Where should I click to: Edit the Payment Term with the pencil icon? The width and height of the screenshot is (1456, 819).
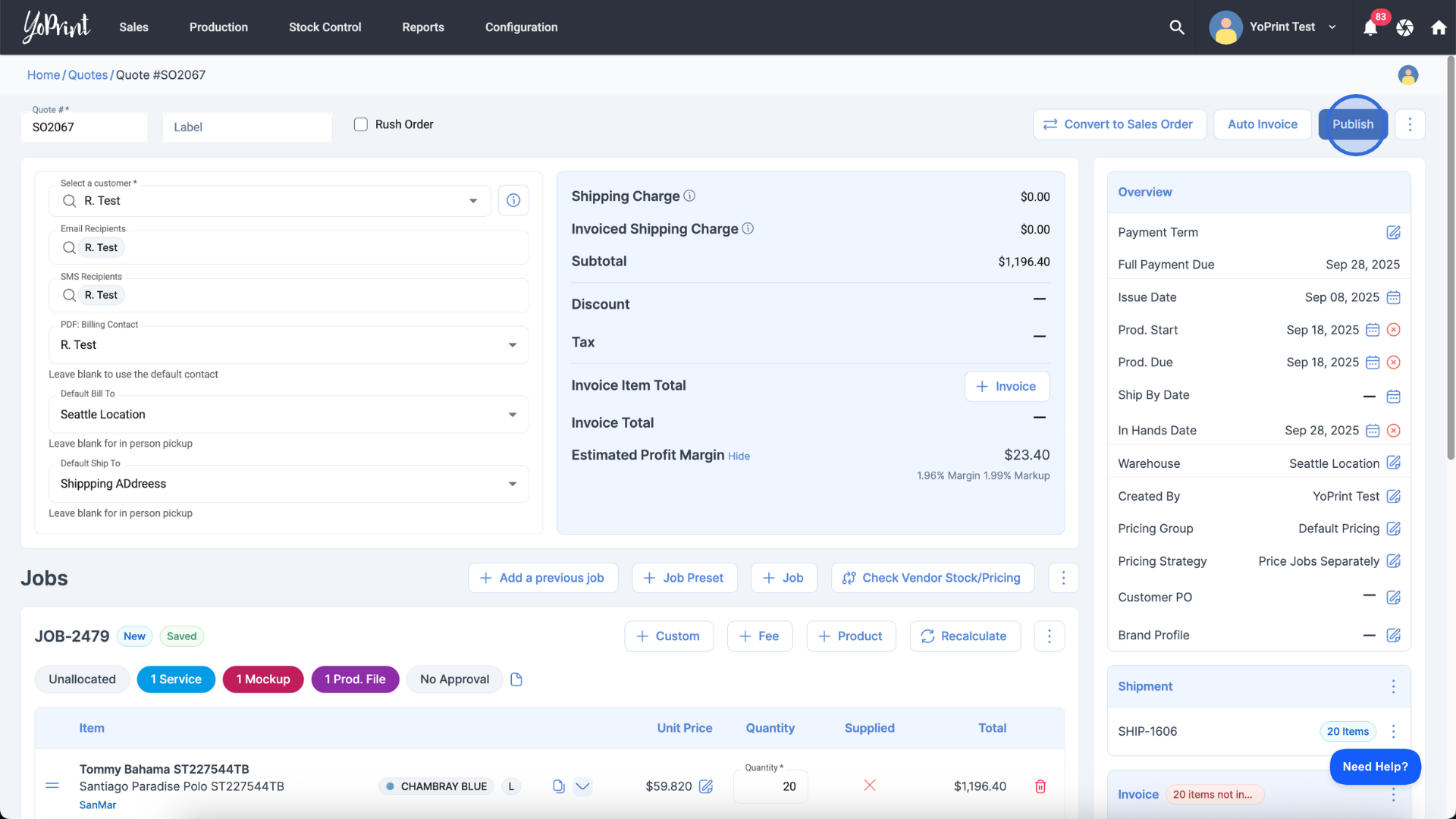click(x=1393, y=232)
